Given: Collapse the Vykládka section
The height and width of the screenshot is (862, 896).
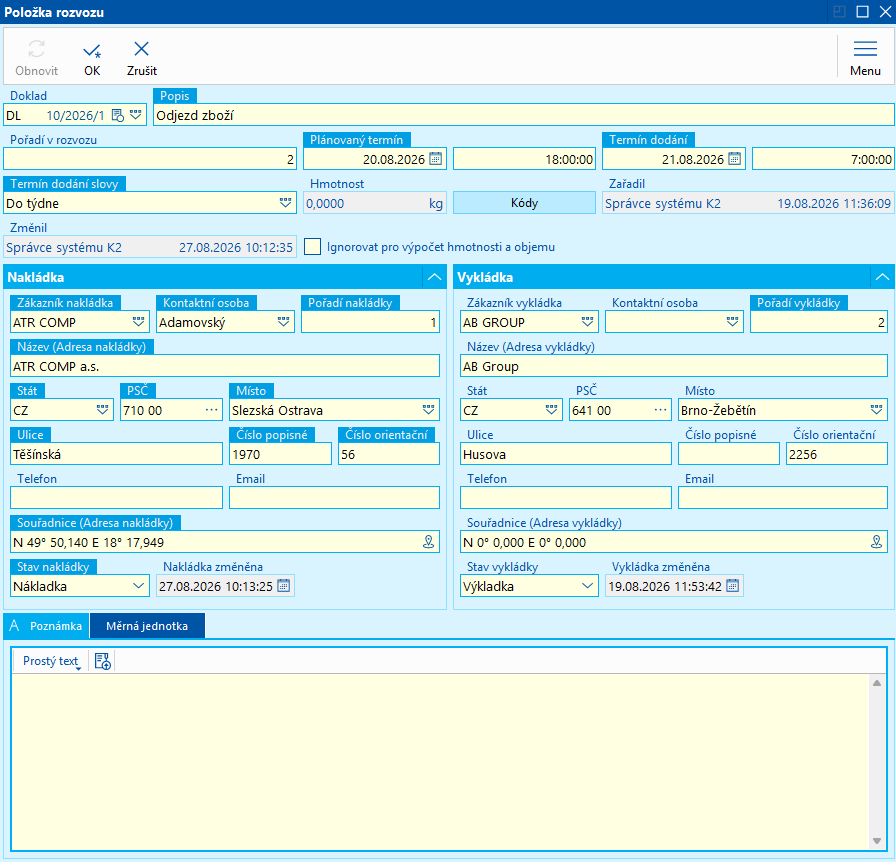Looking at the screenshot, I should [882, 277].
